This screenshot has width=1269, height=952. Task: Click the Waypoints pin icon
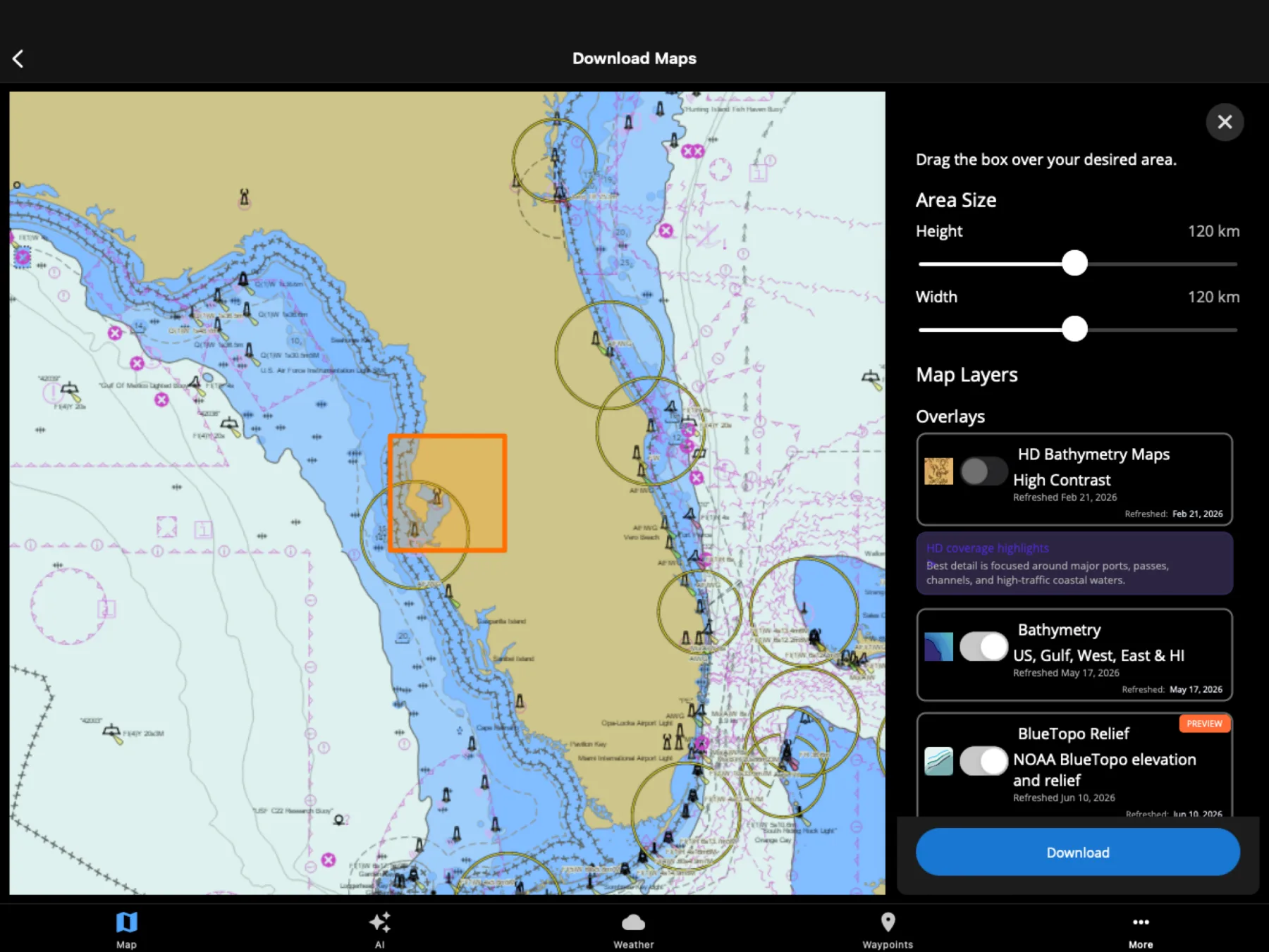point(888,922)
